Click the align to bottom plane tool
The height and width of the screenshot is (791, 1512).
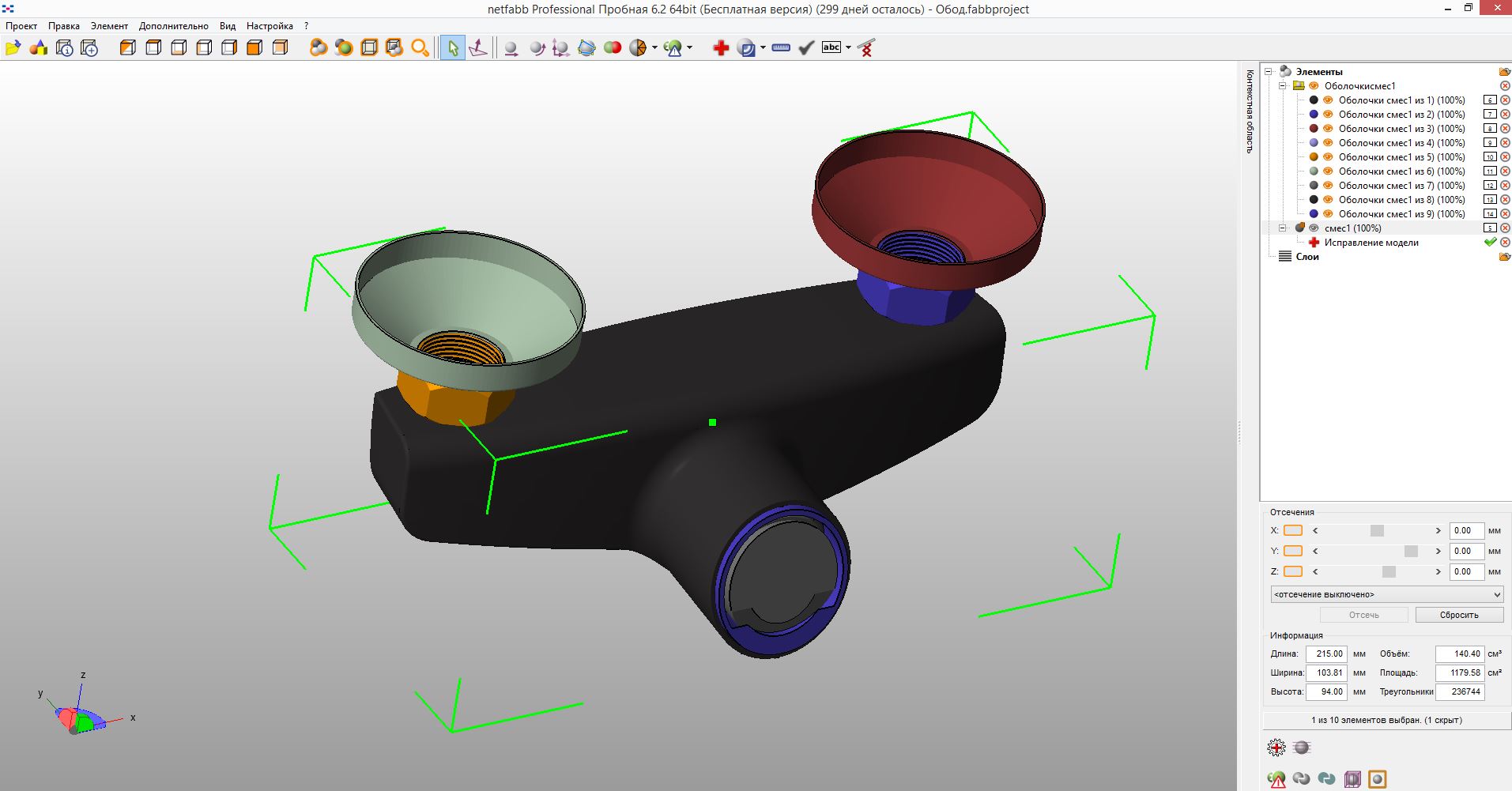pos(478,48)
